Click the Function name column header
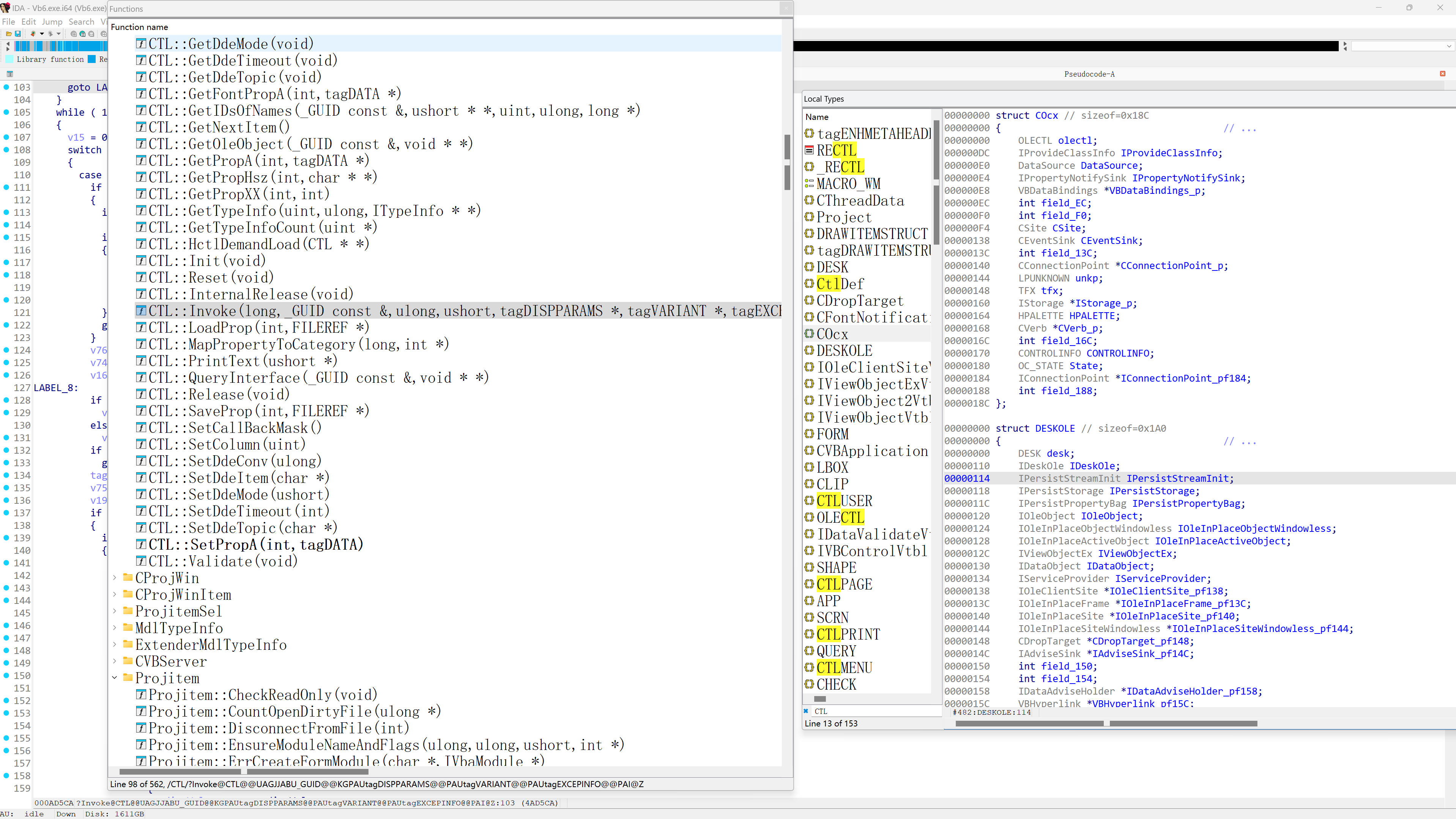 click(140, 27)
